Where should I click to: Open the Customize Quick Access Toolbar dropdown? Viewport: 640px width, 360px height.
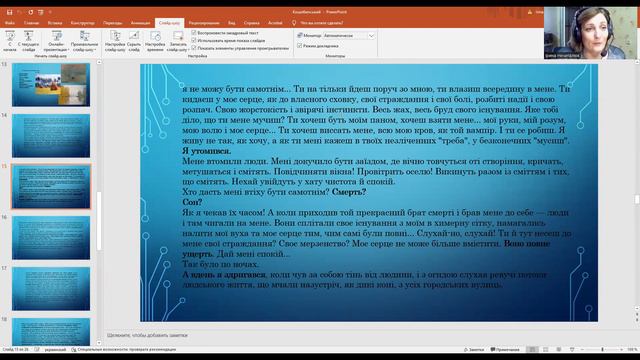click(50, 12)
